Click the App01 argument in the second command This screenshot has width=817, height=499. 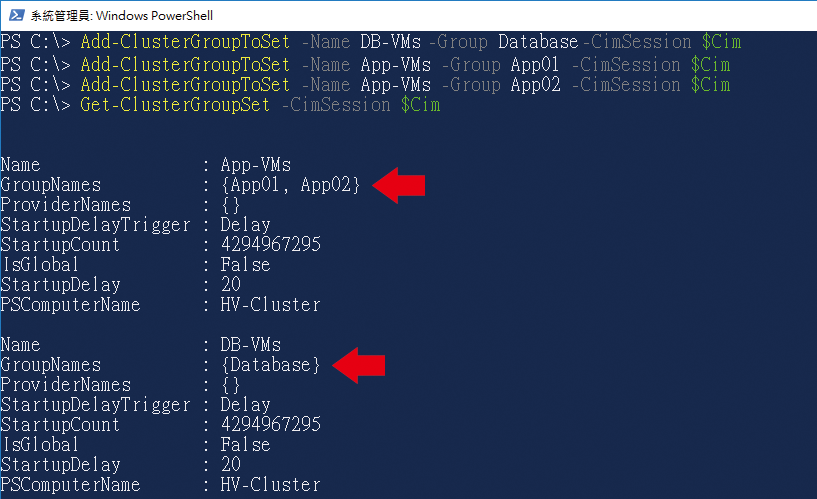[540, 64]
